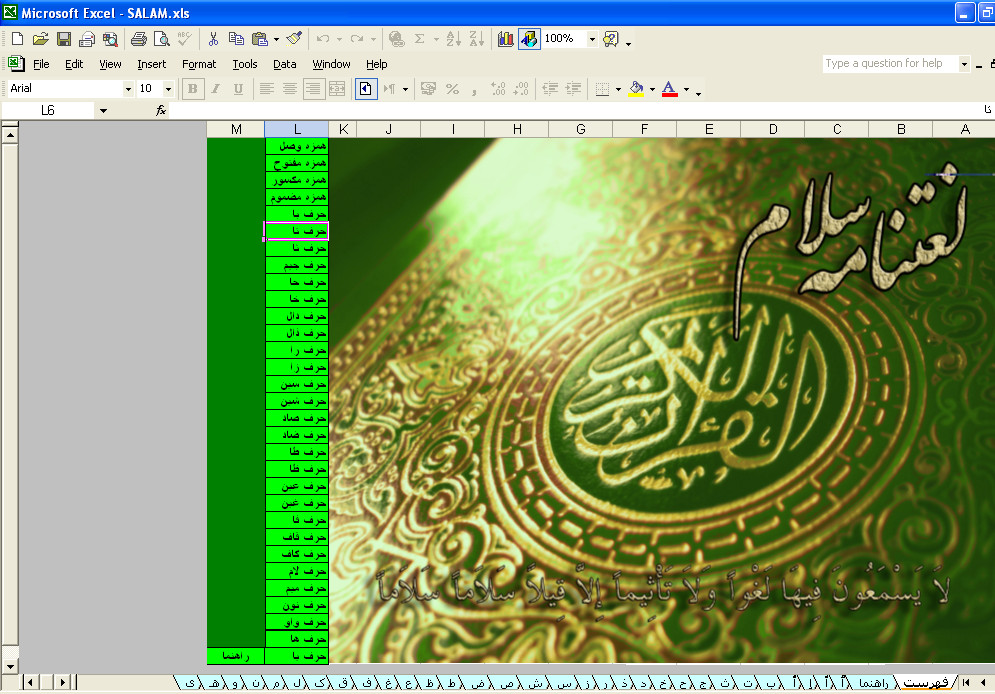The width and height of the screenshot is (995, 694).
Task: Open the Paste options dropdown arrow
Action: (276, 39)
